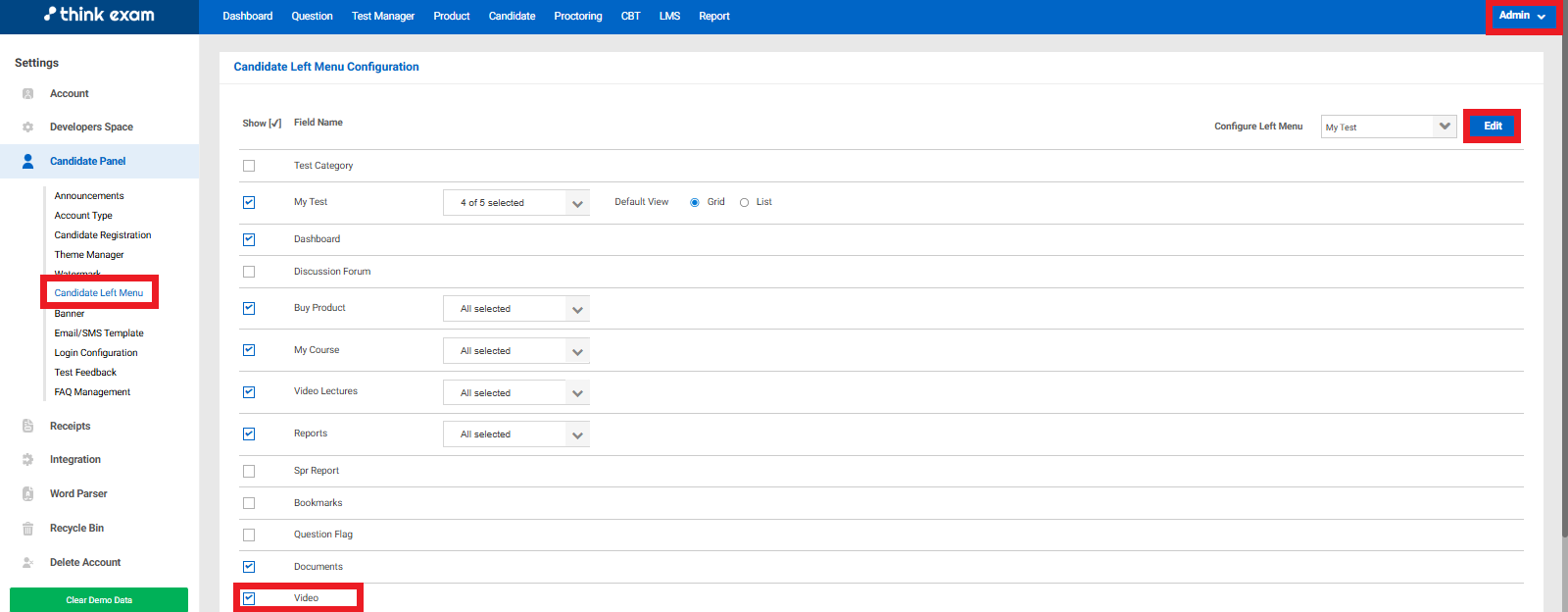1568x612 pixels.
Task: Uncheck the Dashboard checkbox
Action: 249,239
